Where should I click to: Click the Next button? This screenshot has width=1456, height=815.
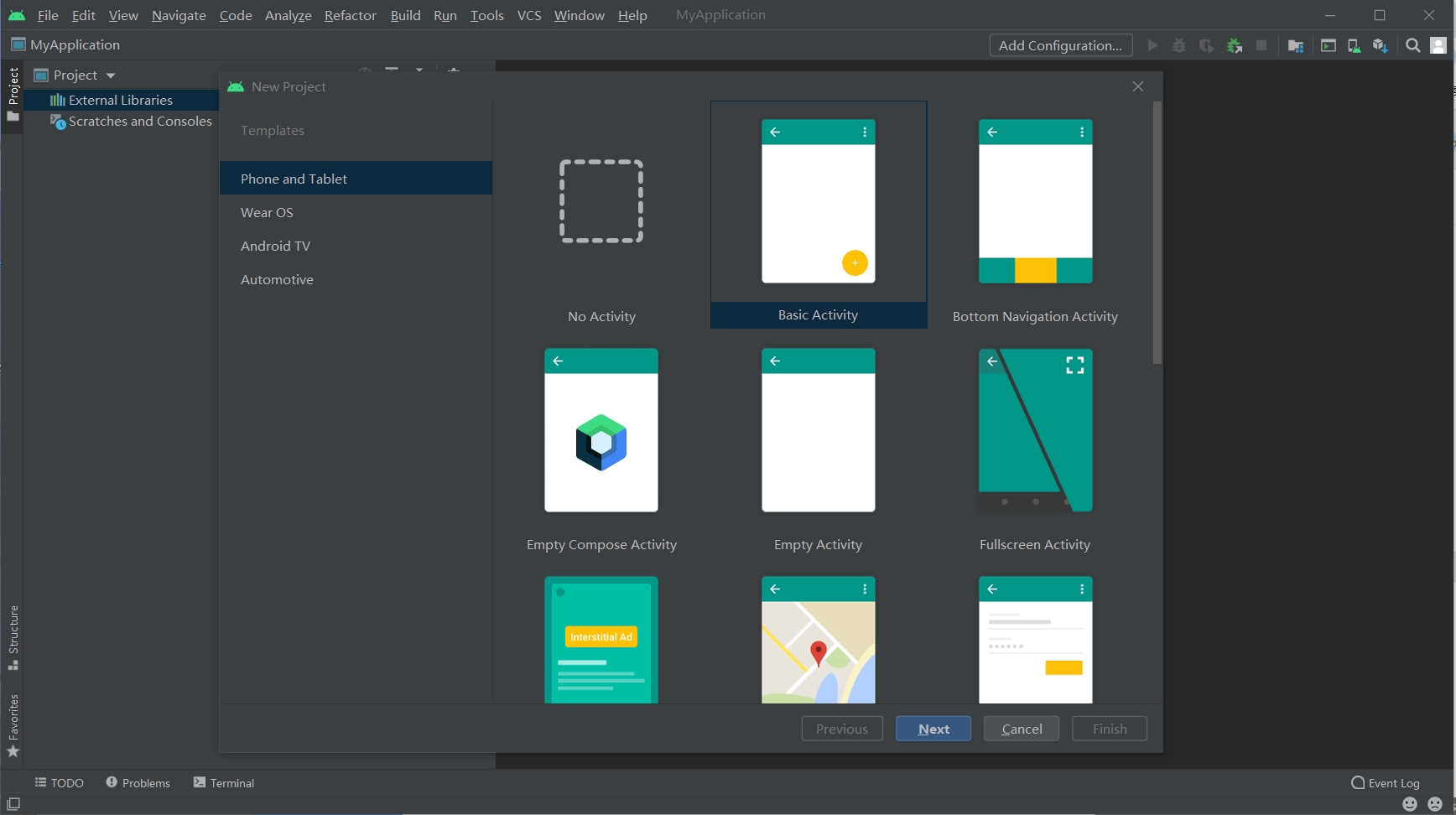(x=933, y=729)
